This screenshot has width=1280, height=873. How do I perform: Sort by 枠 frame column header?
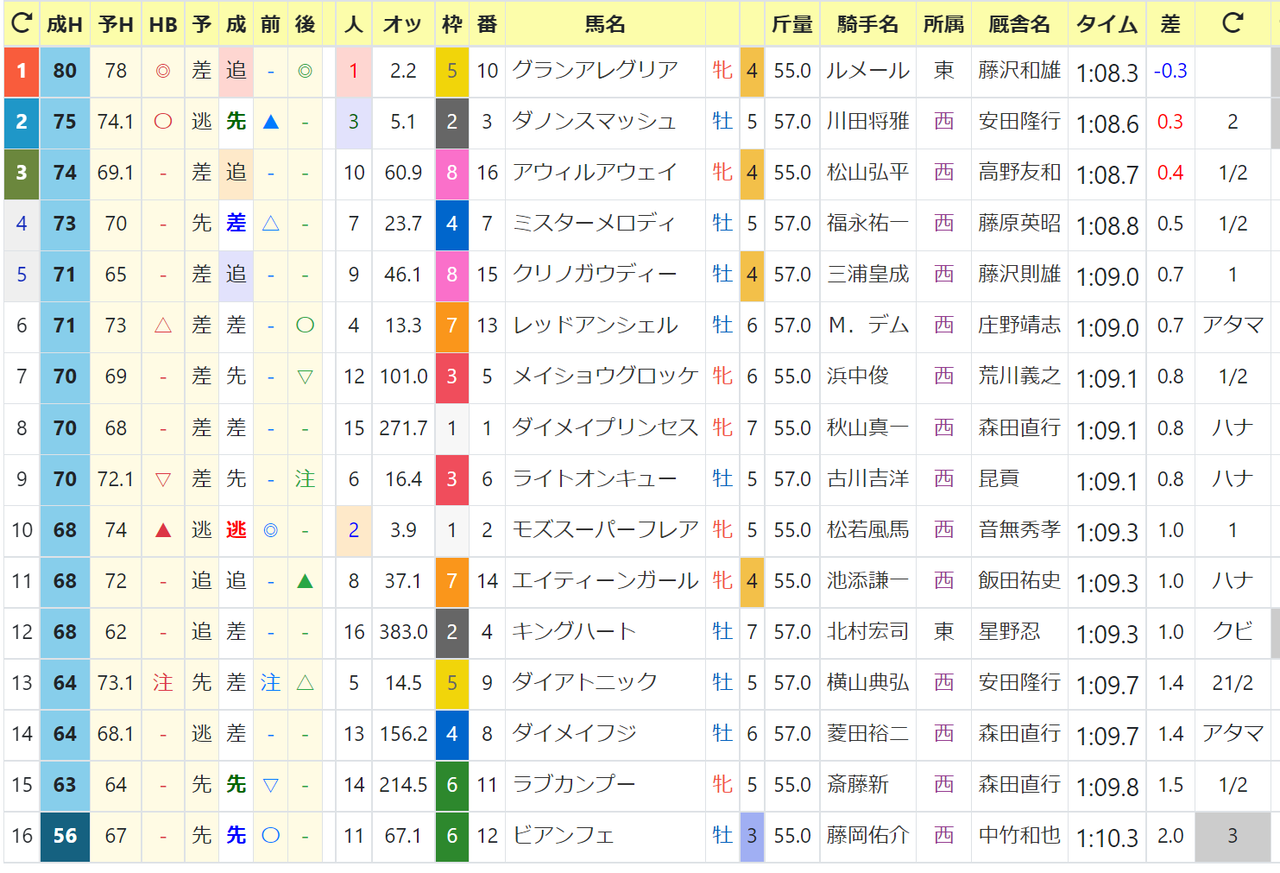coord(452,25)
